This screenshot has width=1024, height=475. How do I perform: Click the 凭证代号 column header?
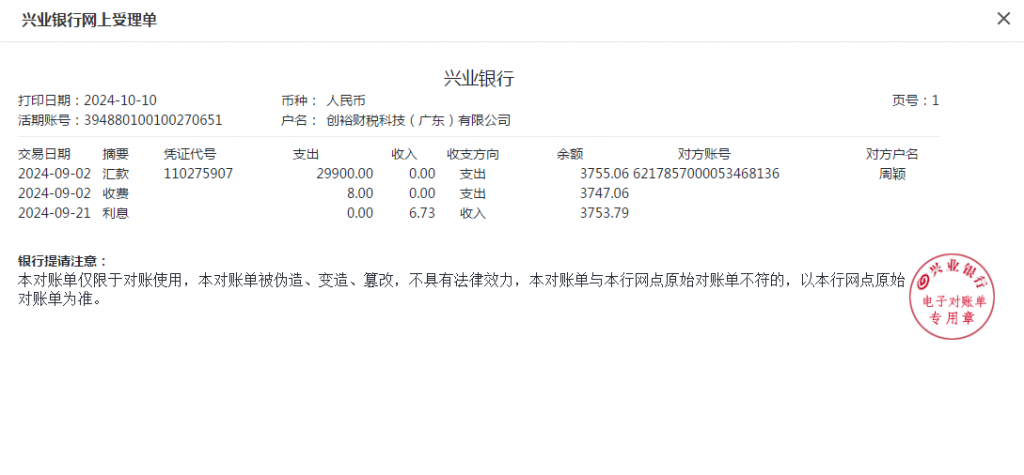189,155
